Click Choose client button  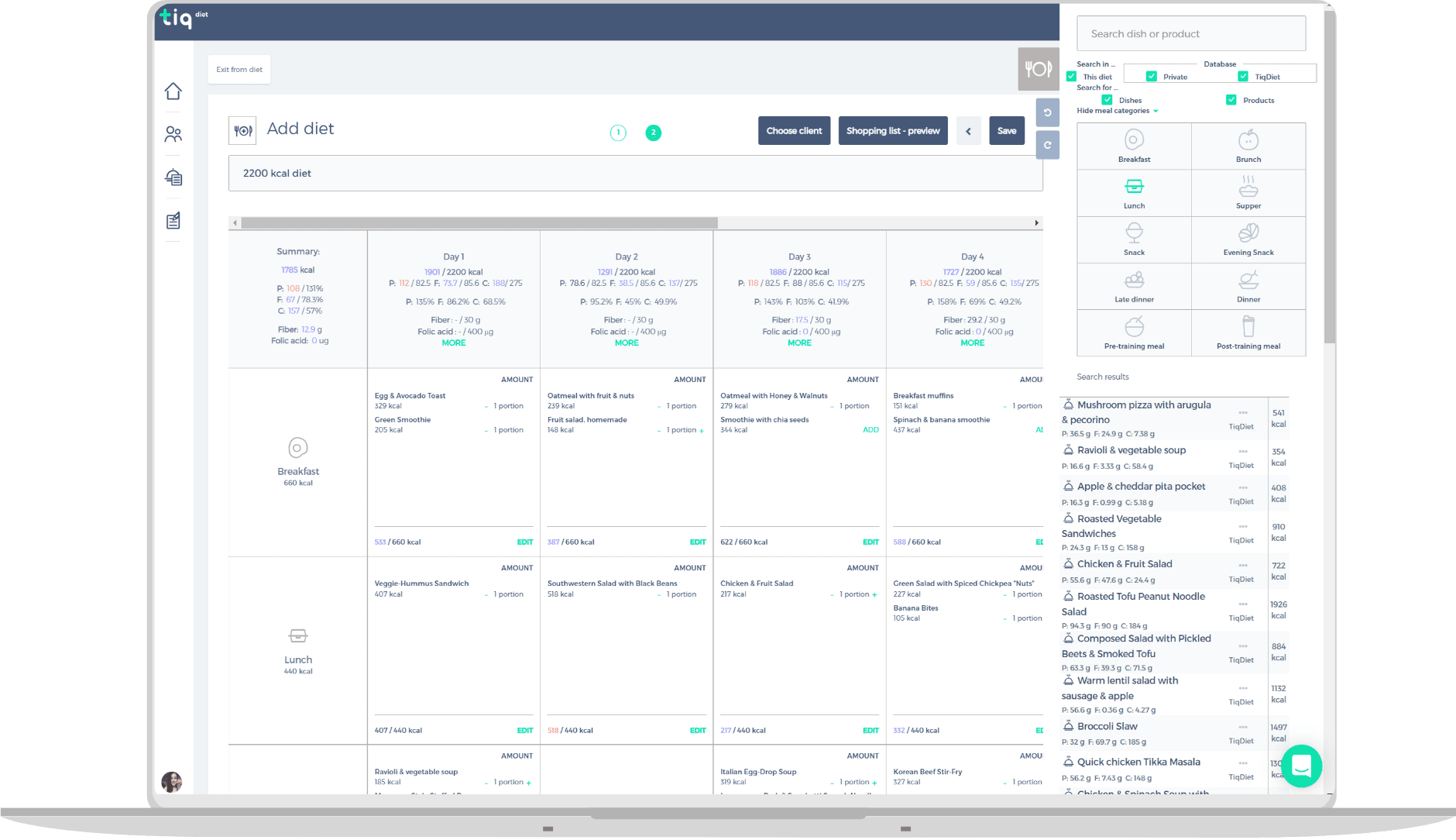[794, 131]
